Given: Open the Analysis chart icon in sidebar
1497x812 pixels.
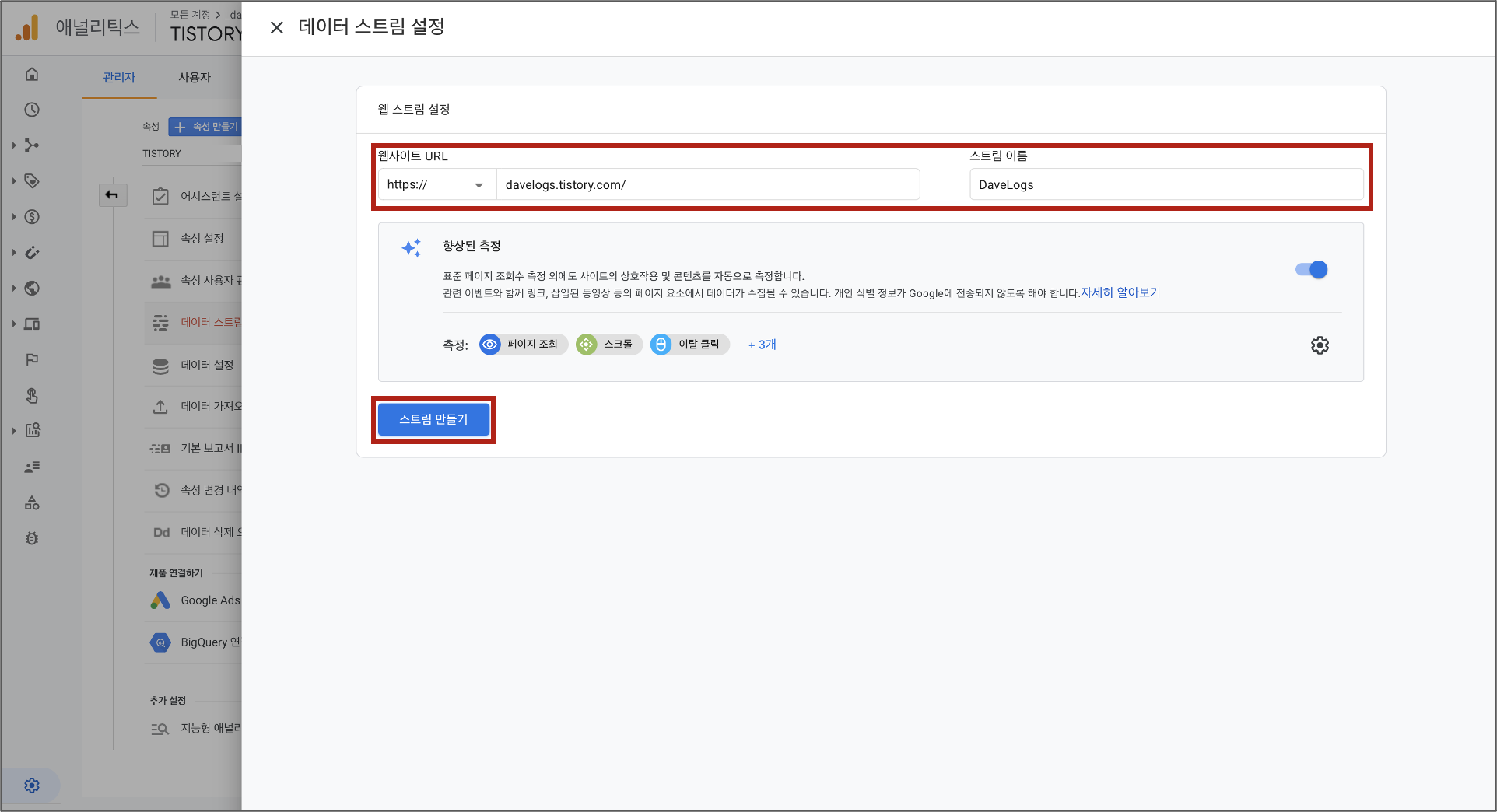Looking at the screenshot, I should tap(33, 430).
